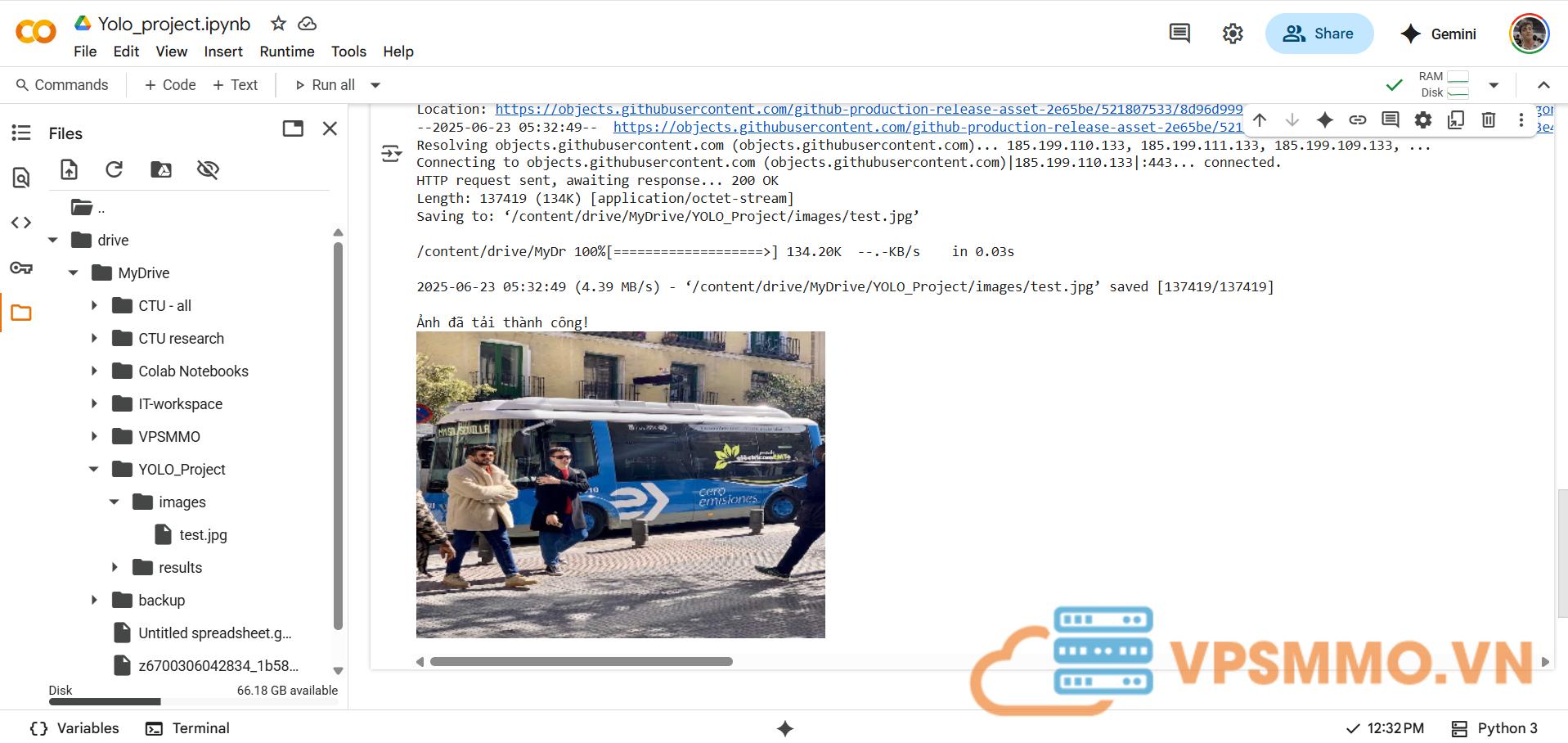Open notebook settings gear in header
Image resolution: width=1568 pixels, height=743 pixels.
[x=1232, y=34]
